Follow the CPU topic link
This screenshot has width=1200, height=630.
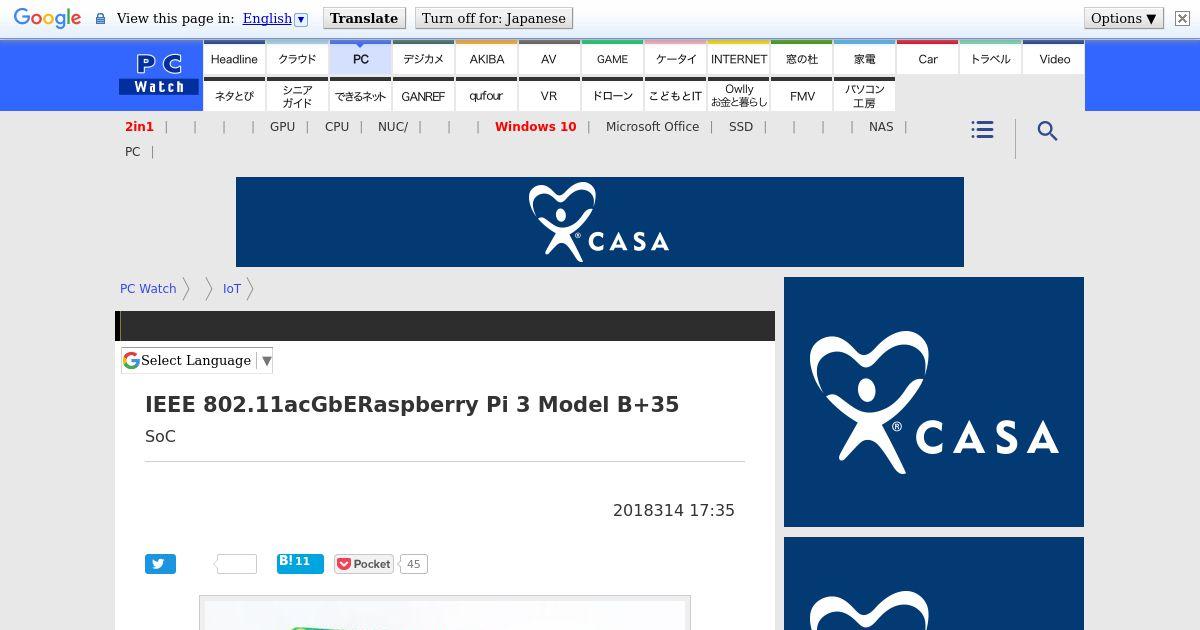click(337, 127)
